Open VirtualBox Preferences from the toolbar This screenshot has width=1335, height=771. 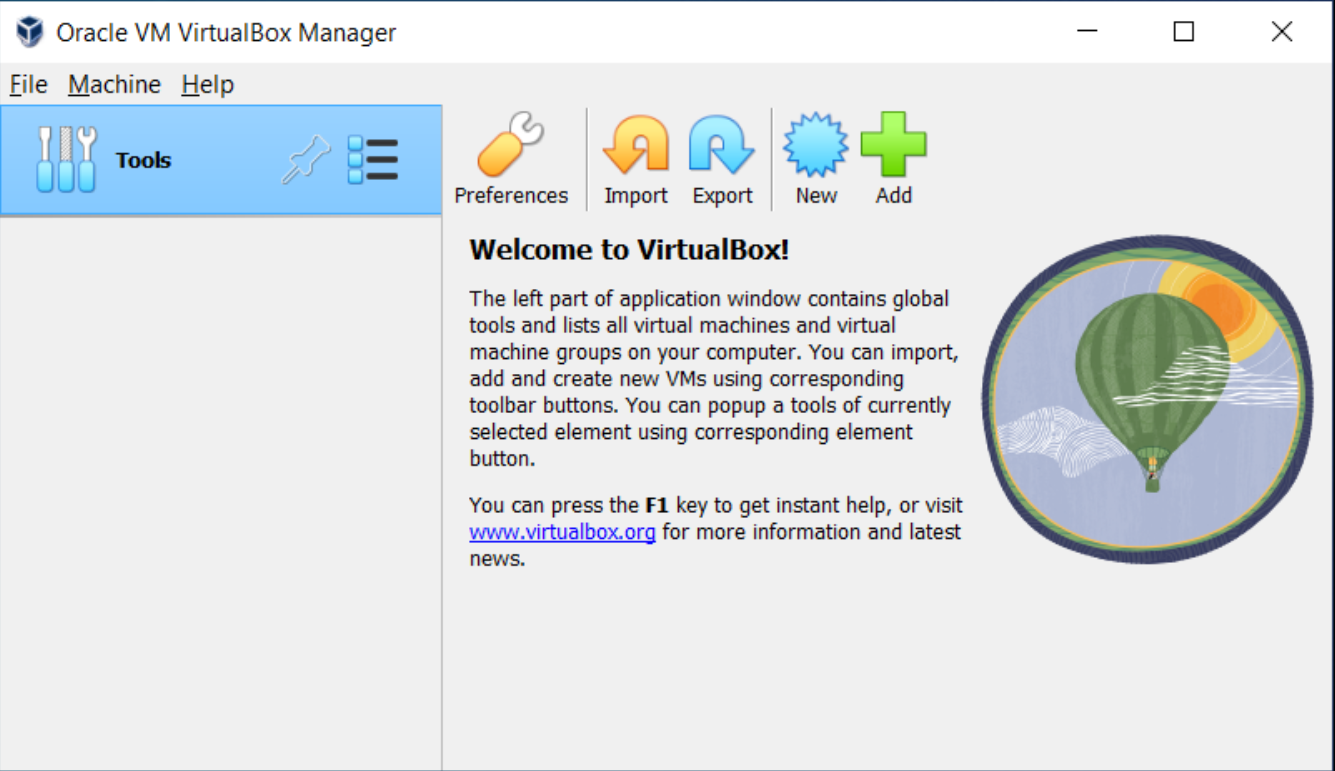point(510,159)
